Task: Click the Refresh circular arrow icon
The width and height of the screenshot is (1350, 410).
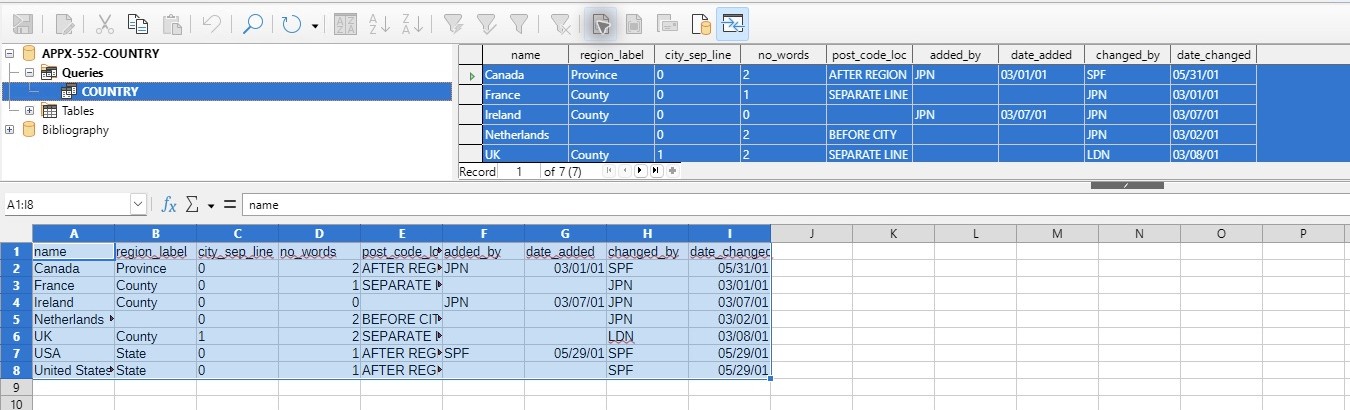Action: pyautogui.click(x=292, y=22)
